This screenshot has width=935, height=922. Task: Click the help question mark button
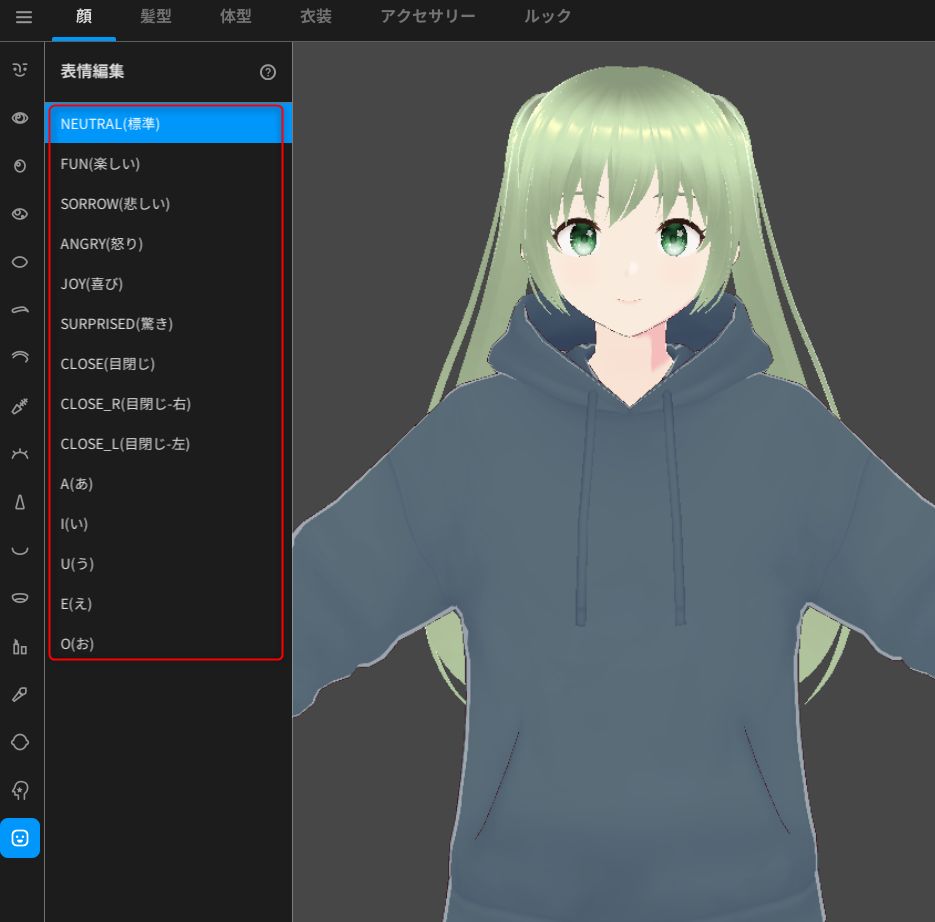pyautogui.click(x=266, y=71)
